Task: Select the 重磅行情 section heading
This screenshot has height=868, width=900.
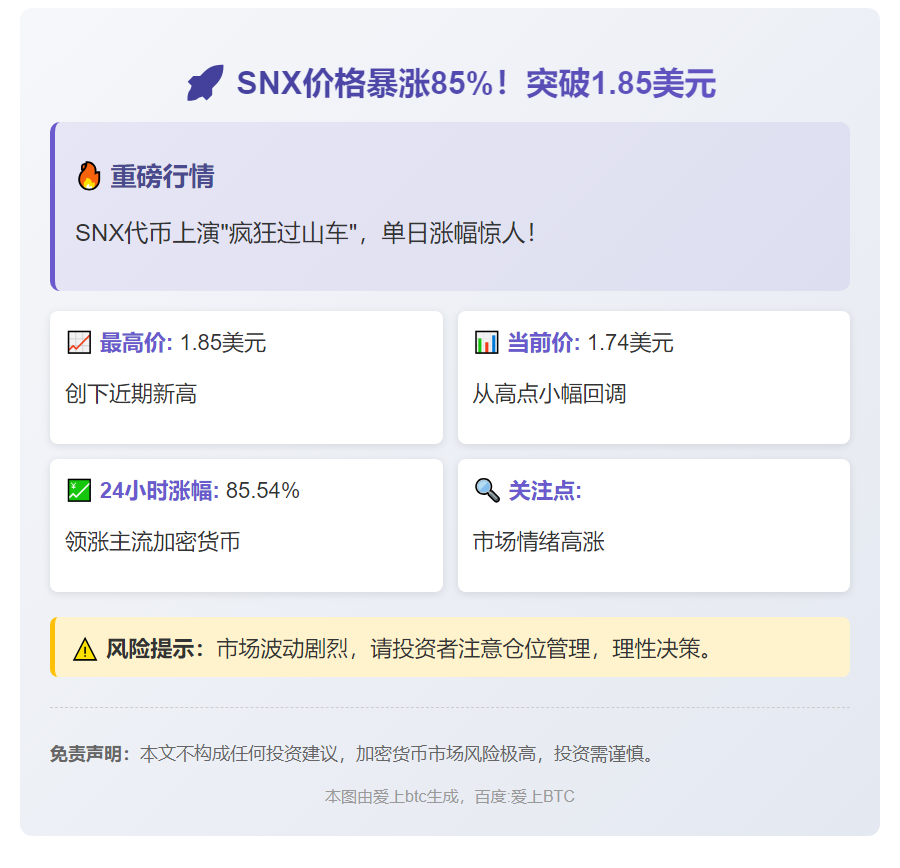Action: [162, 177]
